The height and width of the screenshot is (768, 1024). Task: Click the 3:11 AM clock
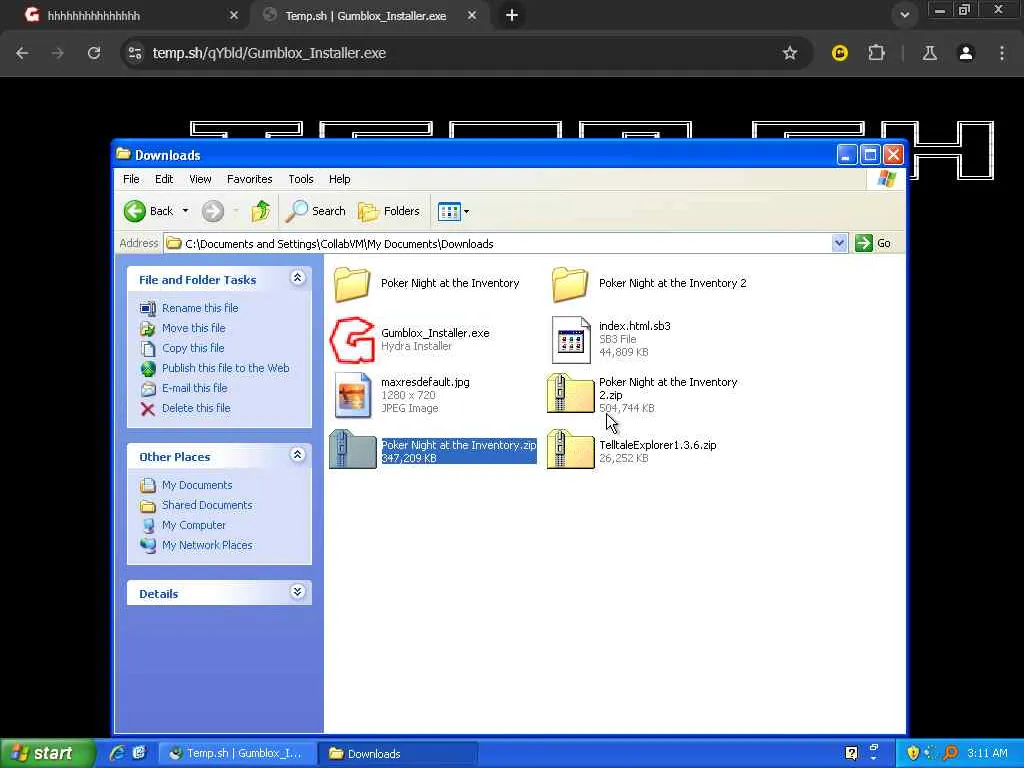click(987, 753)
